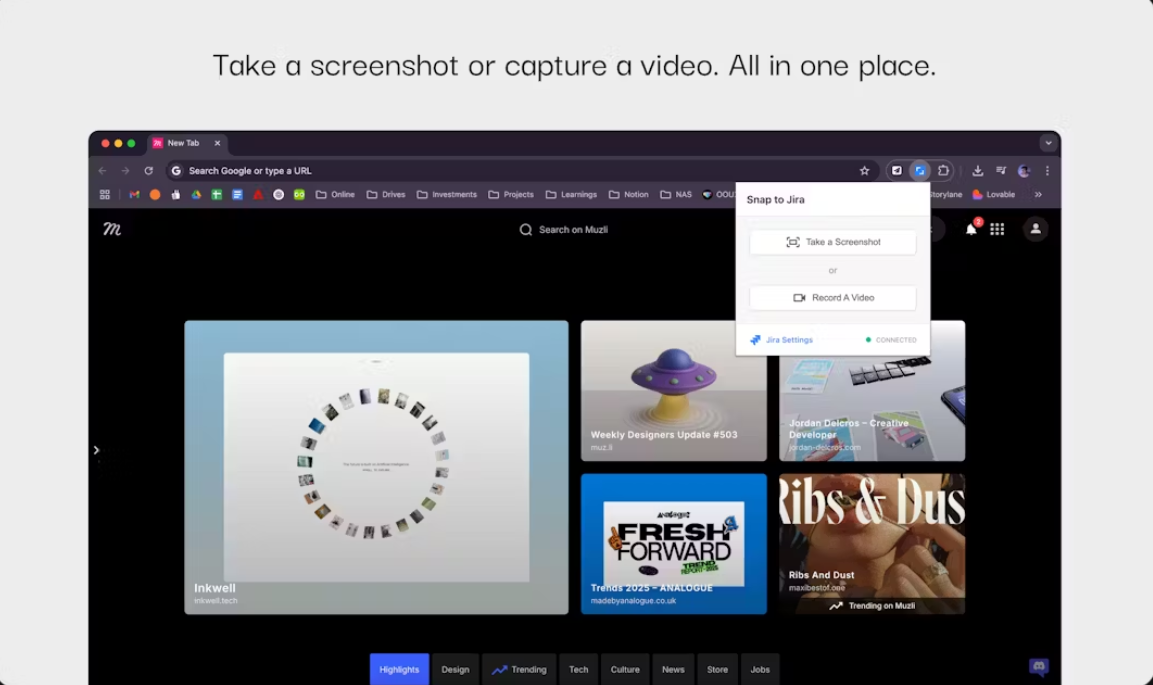
Task: Open the Duolingo green bookmark
Action: pyautogui.click(x=299, y=195)
